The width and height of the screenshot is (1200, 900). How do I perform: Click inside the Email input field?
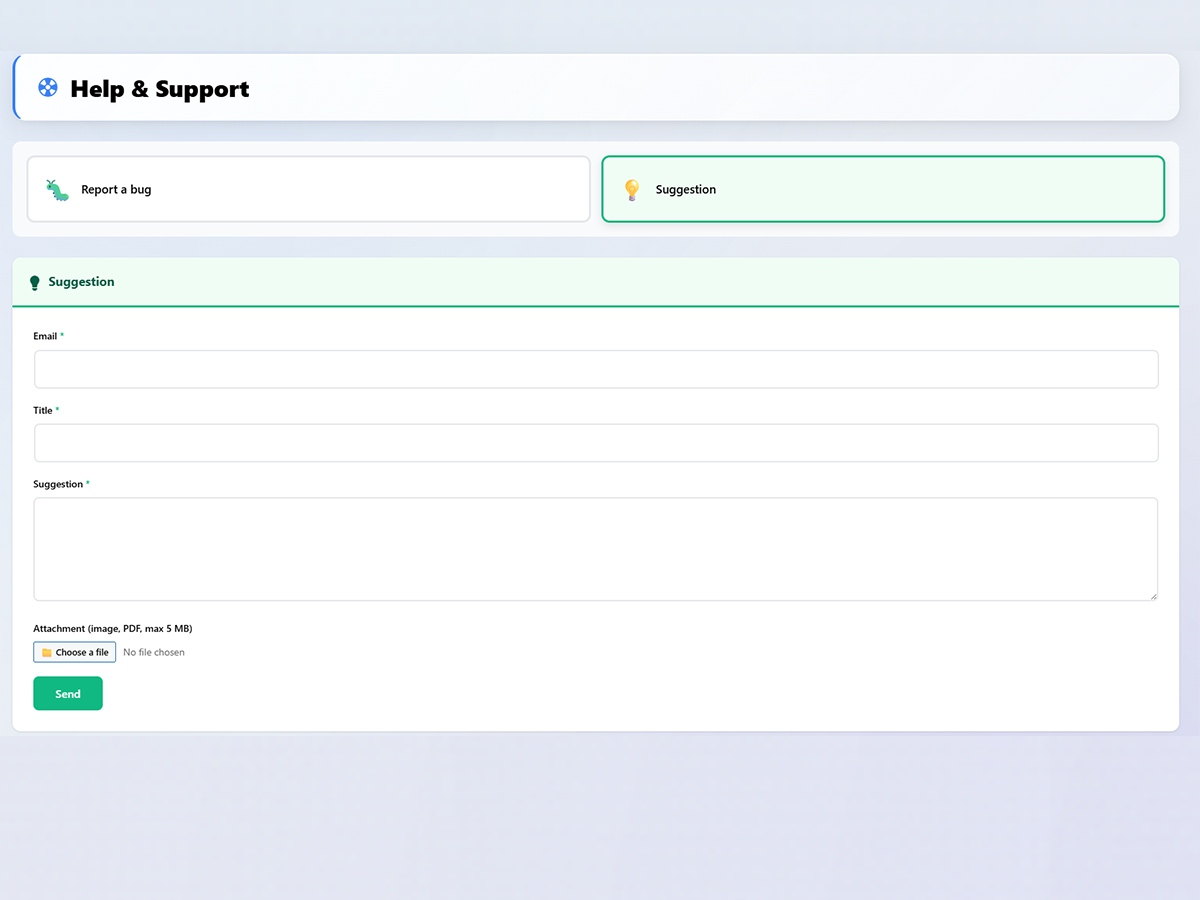(596, 369)
